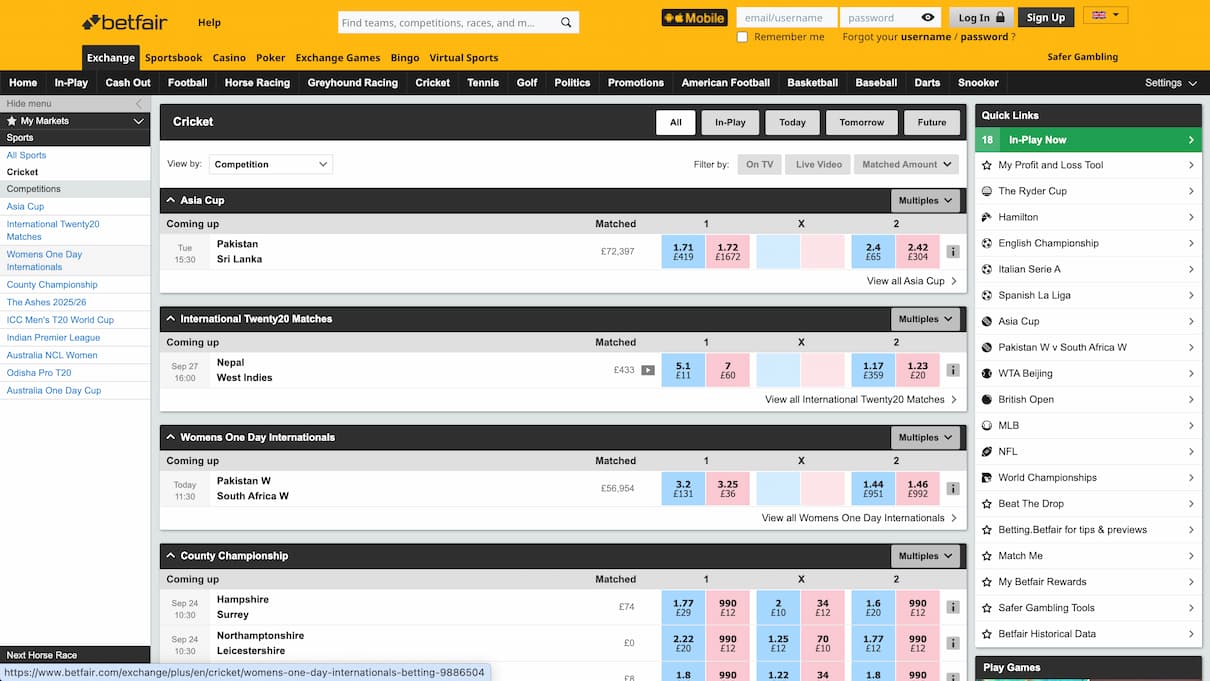The image size is (1210, 681).
Task: Open the Horse Racing menu
Action: pos(257,83)
